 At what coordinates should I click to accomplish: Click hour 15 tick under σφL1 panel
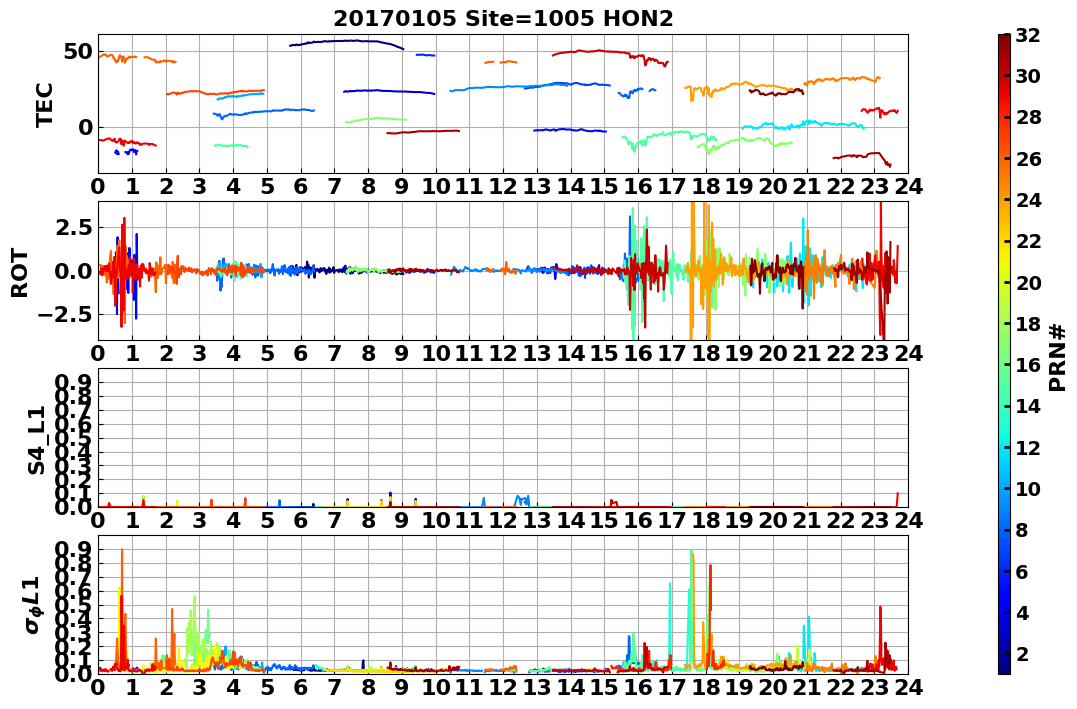(x=604, y=688)
